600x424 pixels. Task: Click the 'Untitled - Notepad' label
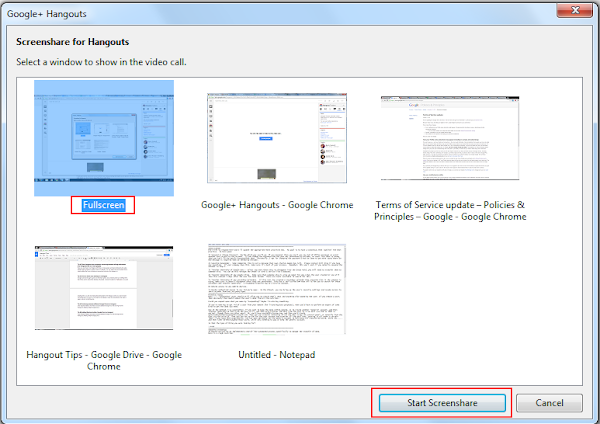[277, 355]
